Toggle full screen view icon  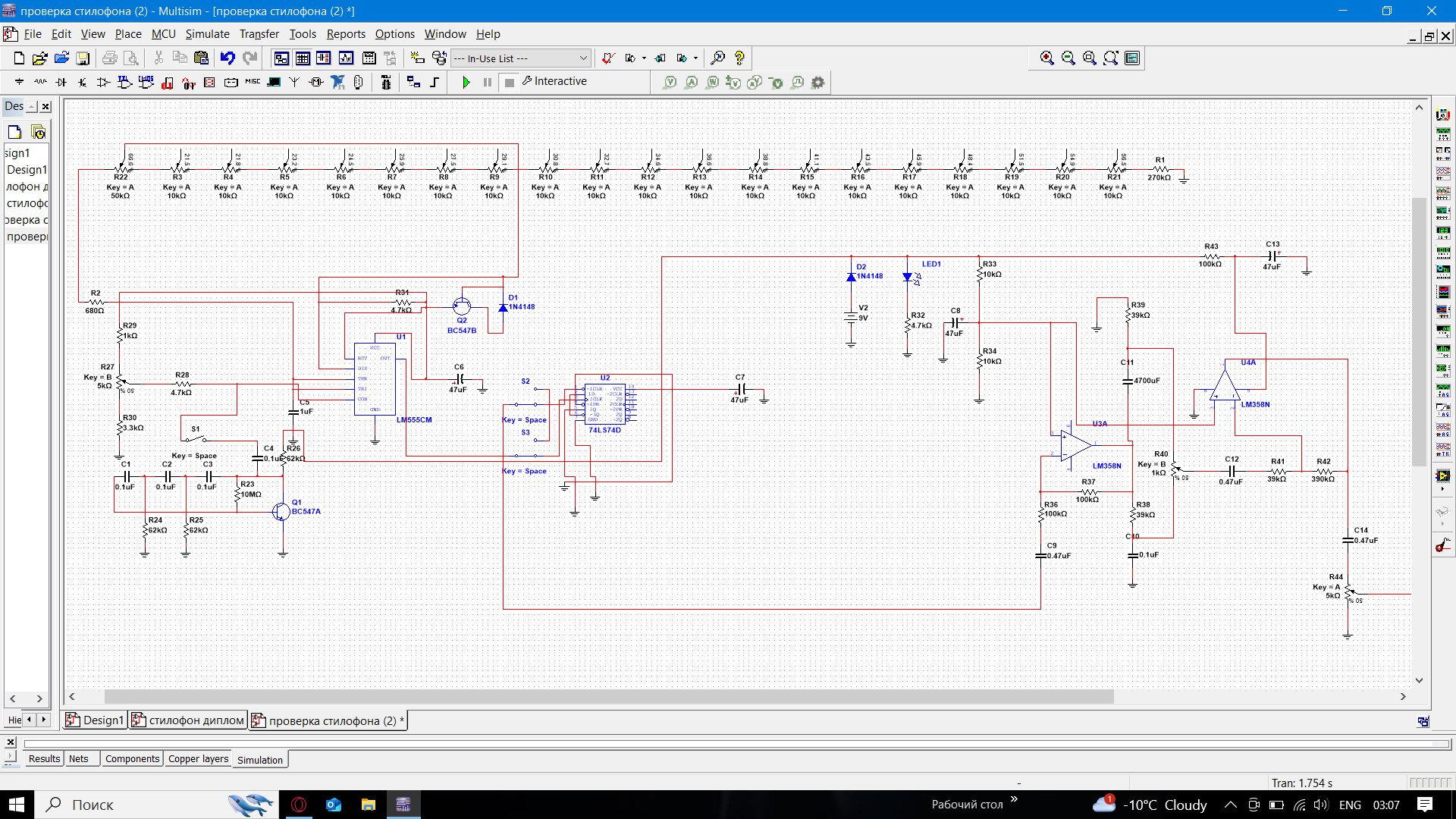point(1132,58)
